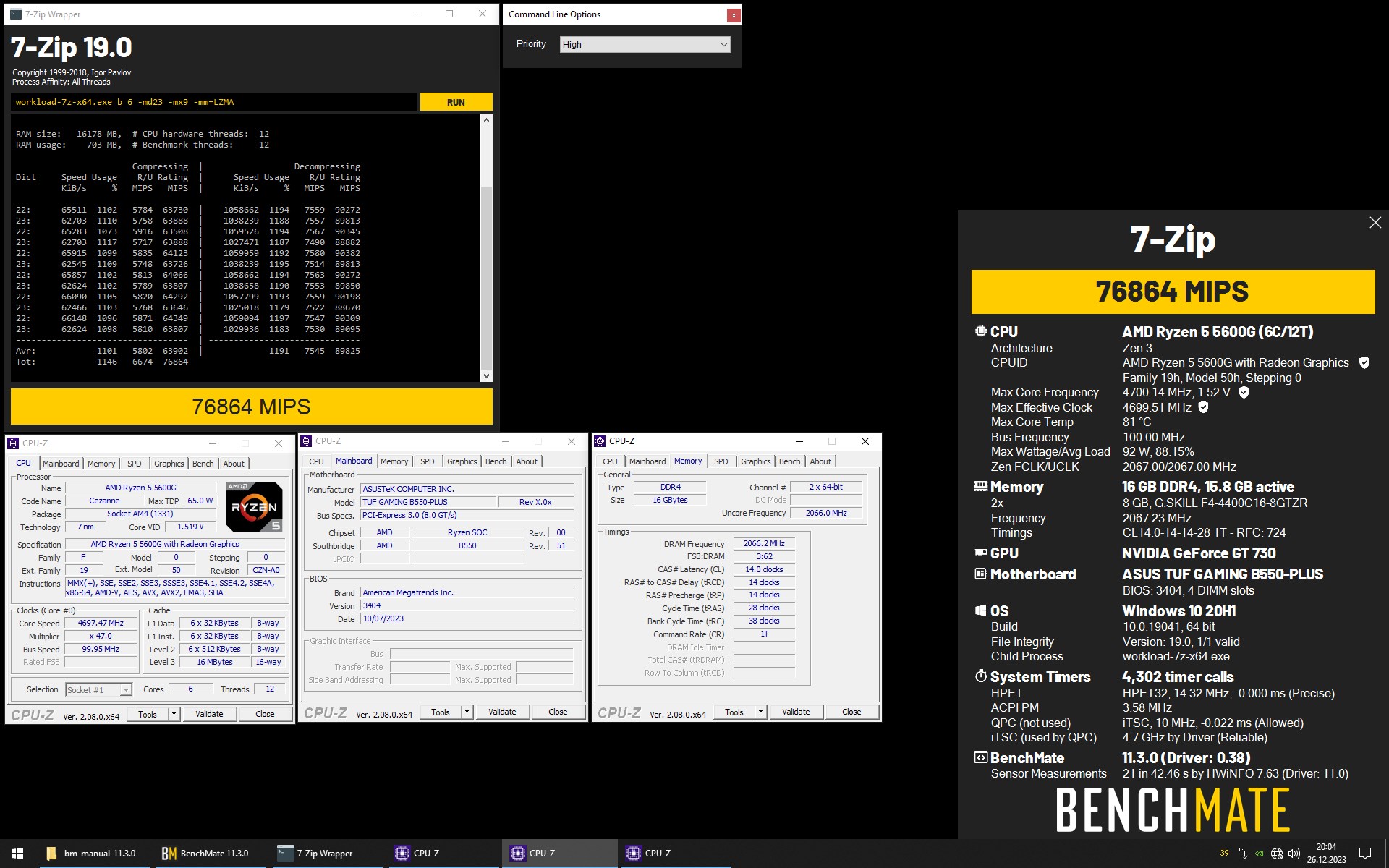Click the GPU icon in BenchMate panel

[981, 553]
